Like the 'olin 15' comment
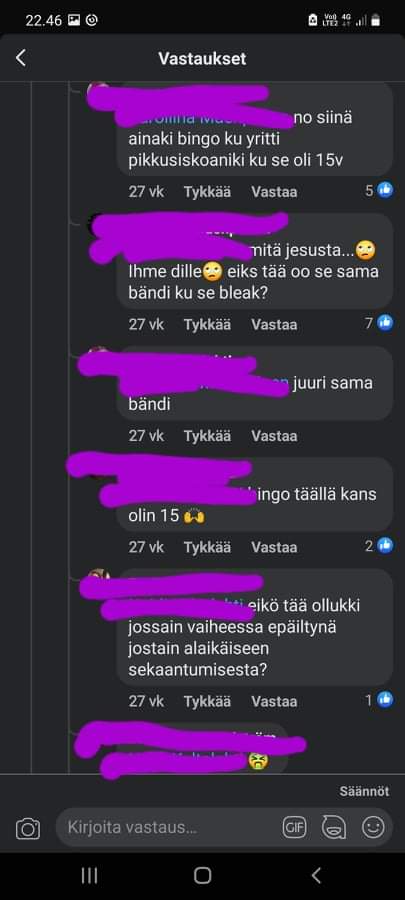Image resolution: width=405 pixels, height=900 pixels. coord(207,547)
